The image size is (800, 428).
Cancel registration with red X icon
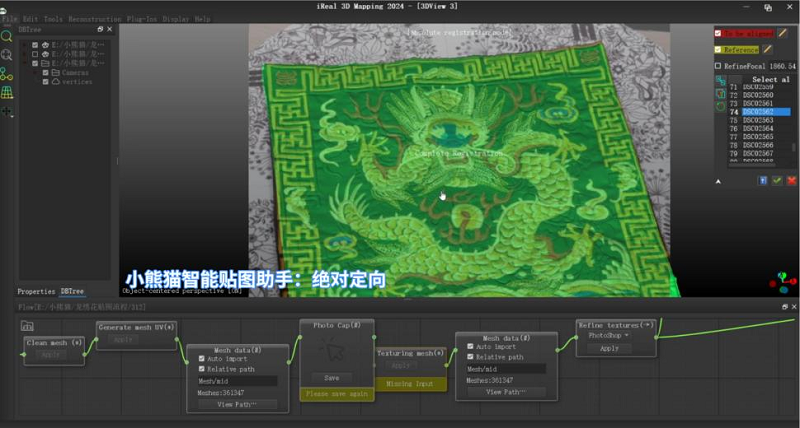coord(791,181)
